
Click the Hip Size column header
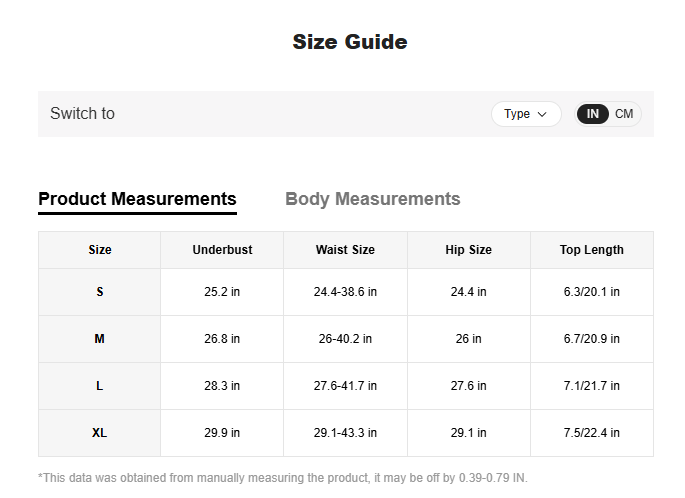[x=468, y=250]
